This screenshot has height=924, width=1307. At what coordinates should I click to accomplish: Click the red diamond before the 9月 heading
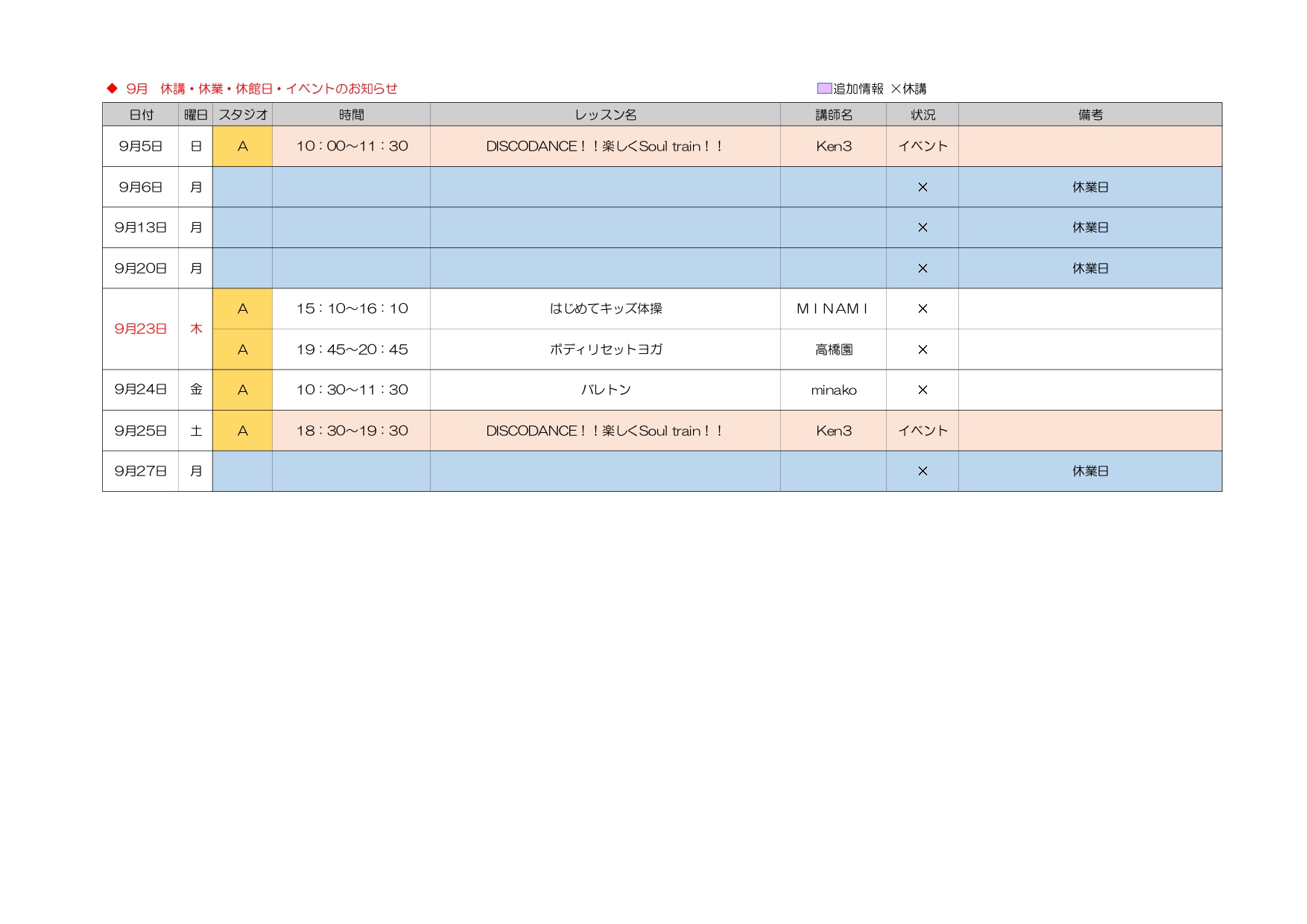tap(113, 88)
